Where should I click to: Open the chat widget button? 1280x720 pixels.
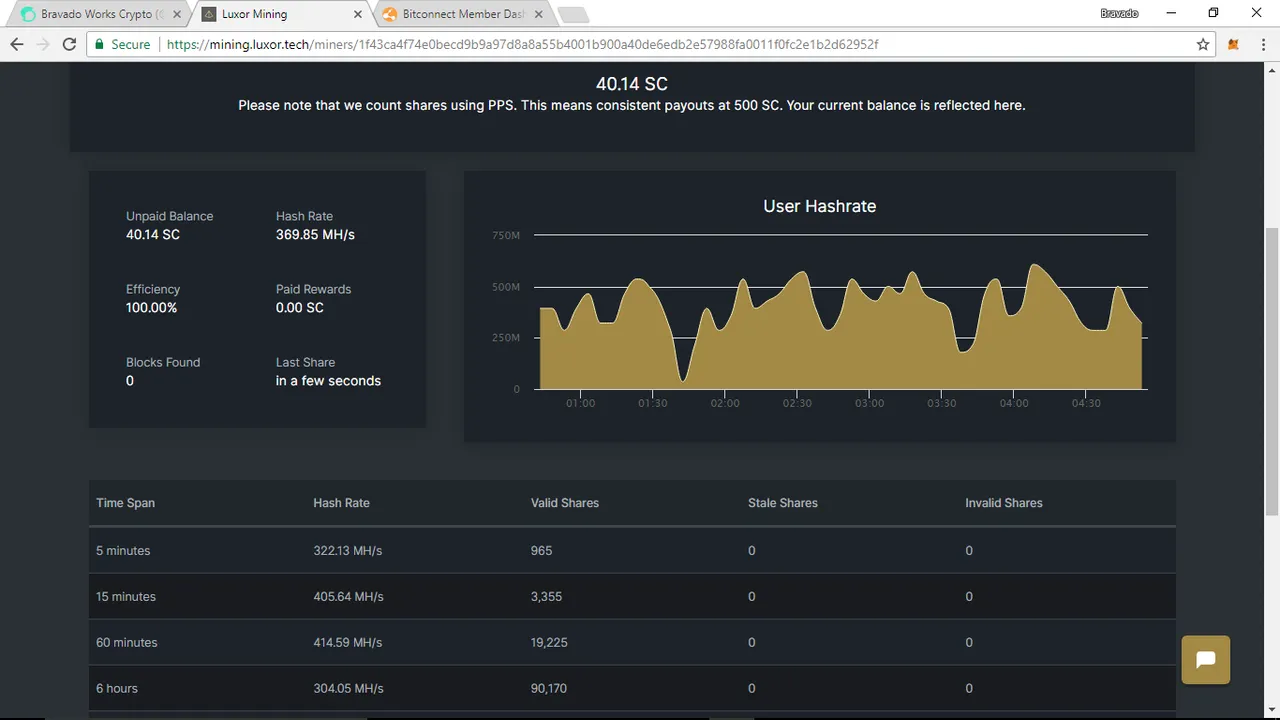1205,660
